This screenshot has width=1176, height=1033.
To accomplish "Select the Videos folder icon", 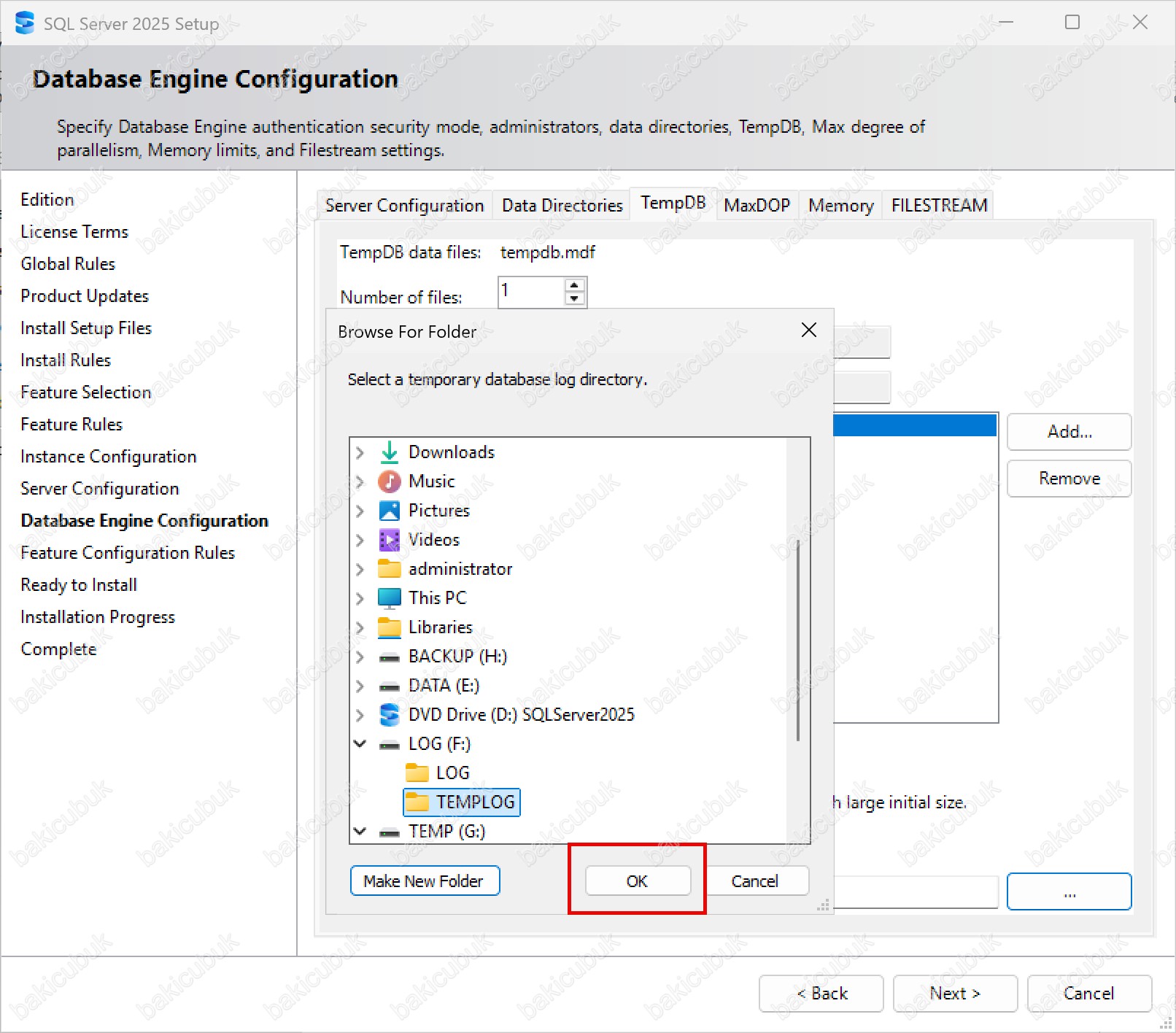I will (390, 540).
